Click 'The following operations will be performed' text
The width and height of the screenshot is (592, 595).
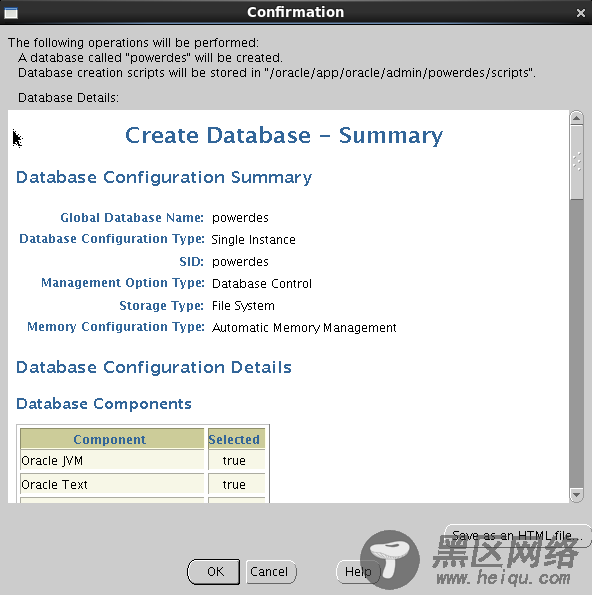134,42
